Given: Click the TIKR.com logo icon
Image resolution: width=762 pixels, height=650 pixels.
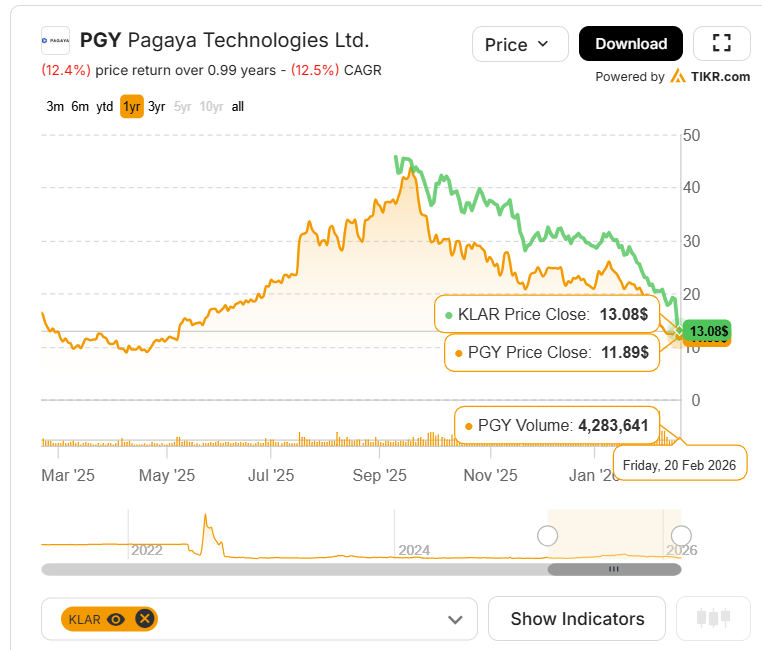Looking at the screenshot, I should click(677, 76).
